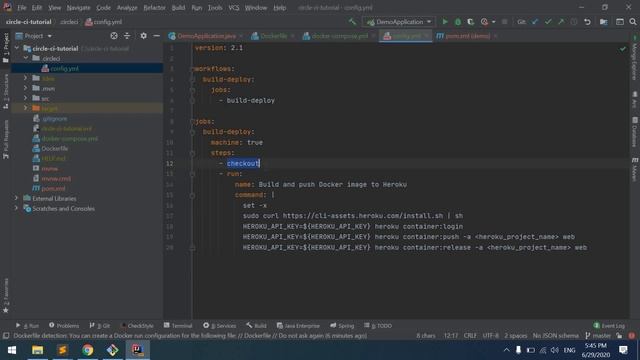Open File Explorer from the taskbar
The height and width of the screenshot is (360, 640).
(38, 350)
